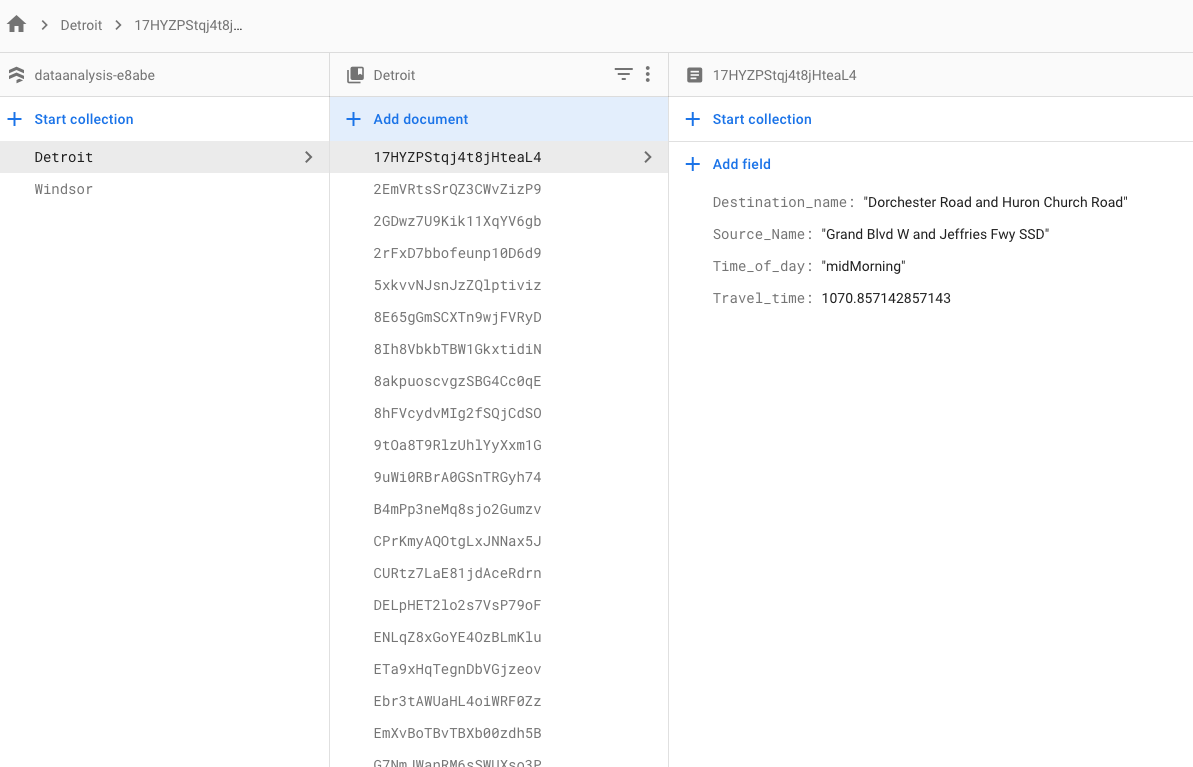The image size is (1193, 767).
Task: Click the collection icon next to Detroit header
Action: coord(355,75)
